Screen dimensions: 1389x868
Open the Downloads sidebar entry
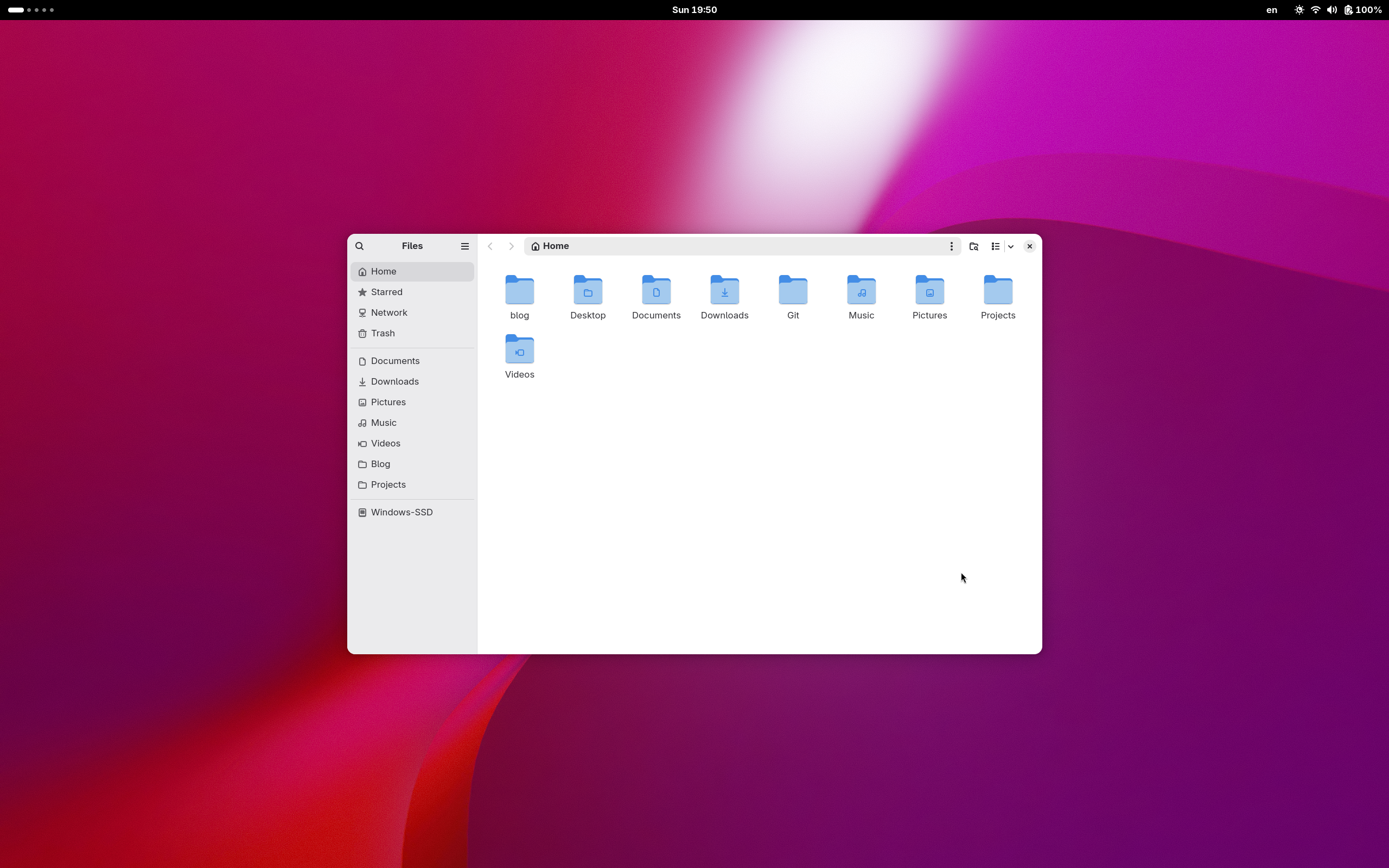coord(394,381)
